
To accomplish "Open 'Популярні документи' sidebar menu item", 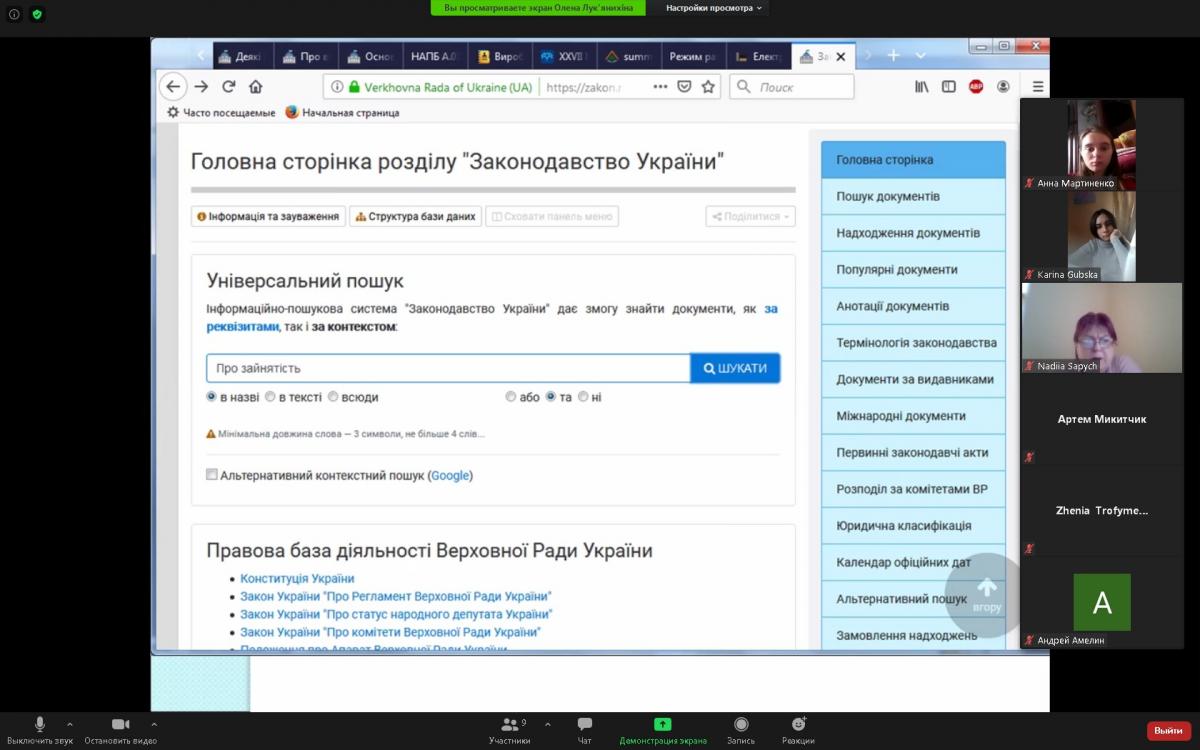I will click(x=913, y=269).
